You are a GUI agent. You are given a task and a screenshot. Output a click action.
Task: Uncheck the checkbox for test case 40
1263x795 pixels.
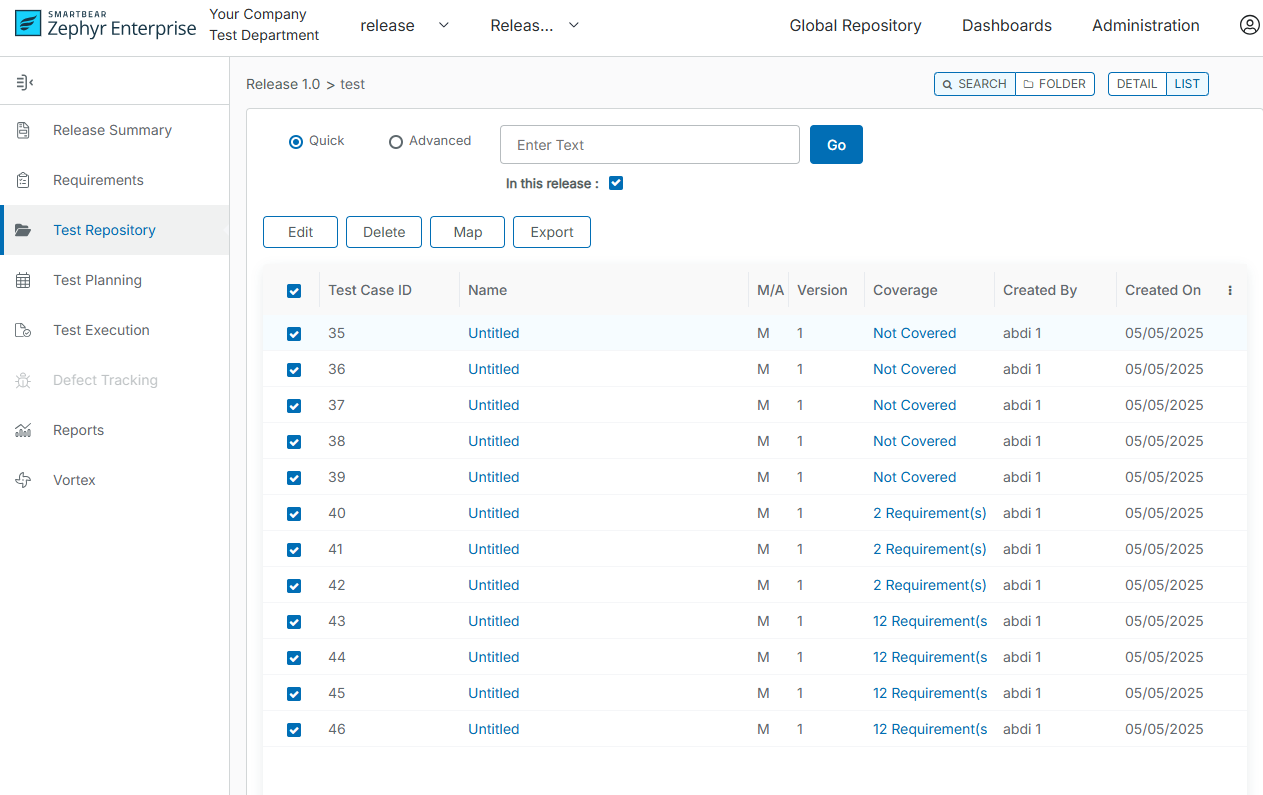[294, 514]
